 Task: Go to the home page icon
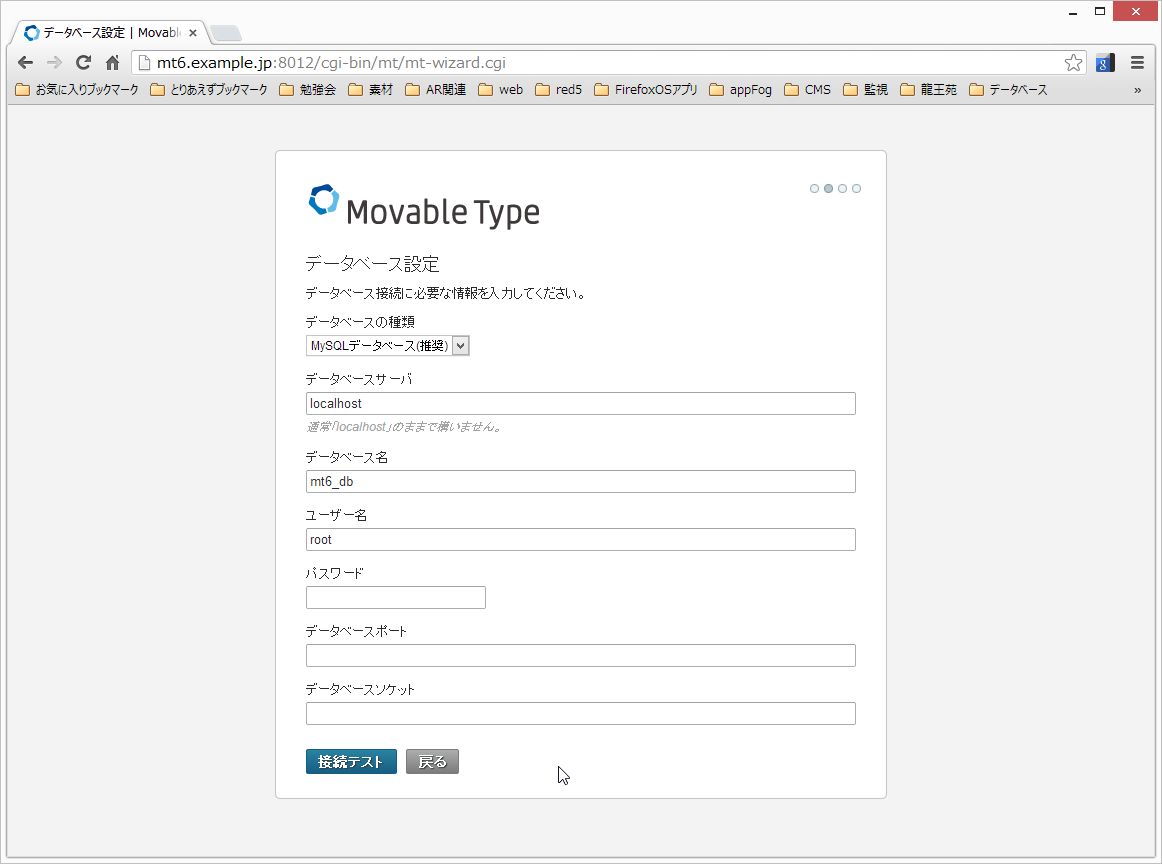click(x=113, y=63)
